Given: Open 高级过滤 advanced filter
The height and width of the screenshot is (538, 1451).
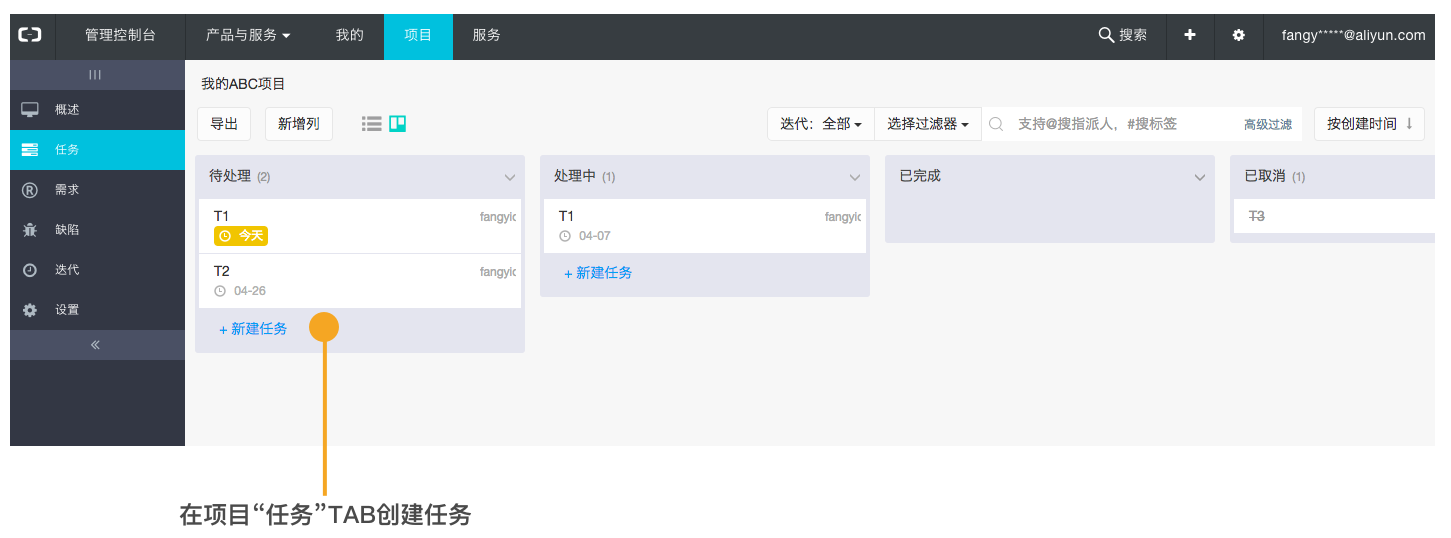Looking at the screenshot, I should (x=1267, y=125).
